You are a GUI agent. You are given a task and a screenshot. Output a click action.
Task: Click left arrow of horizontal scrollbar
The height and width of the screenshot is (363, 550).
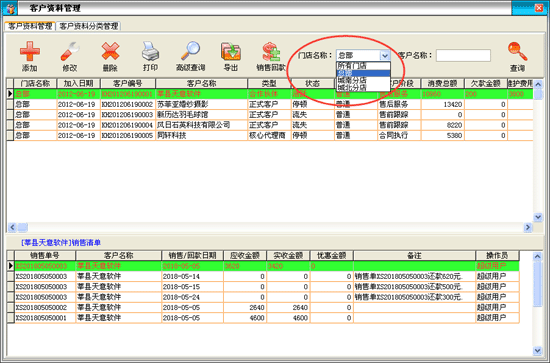(x=12, y=227)
